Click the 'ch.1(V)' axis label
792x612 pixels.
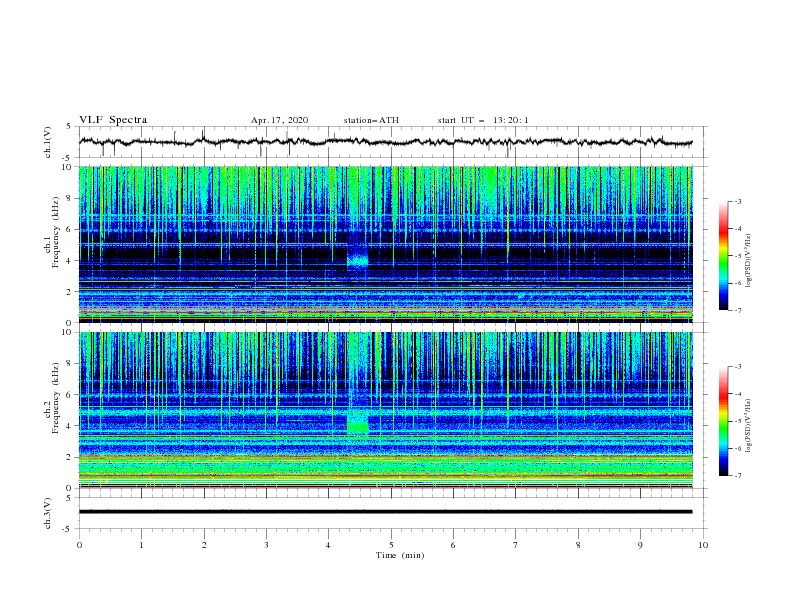(48, 142)
